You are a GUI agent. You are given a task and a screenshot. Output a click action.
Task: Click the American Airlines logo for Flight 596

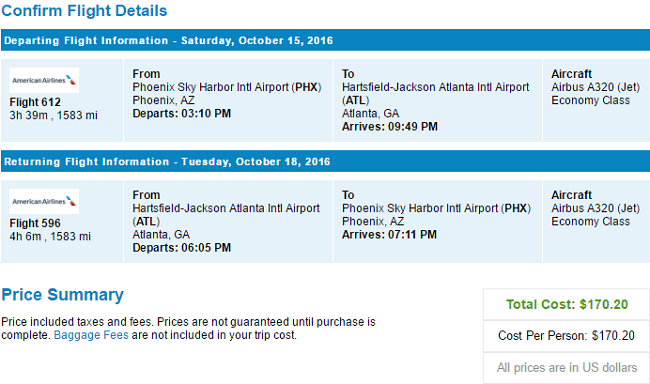click(x=44, y=201)
